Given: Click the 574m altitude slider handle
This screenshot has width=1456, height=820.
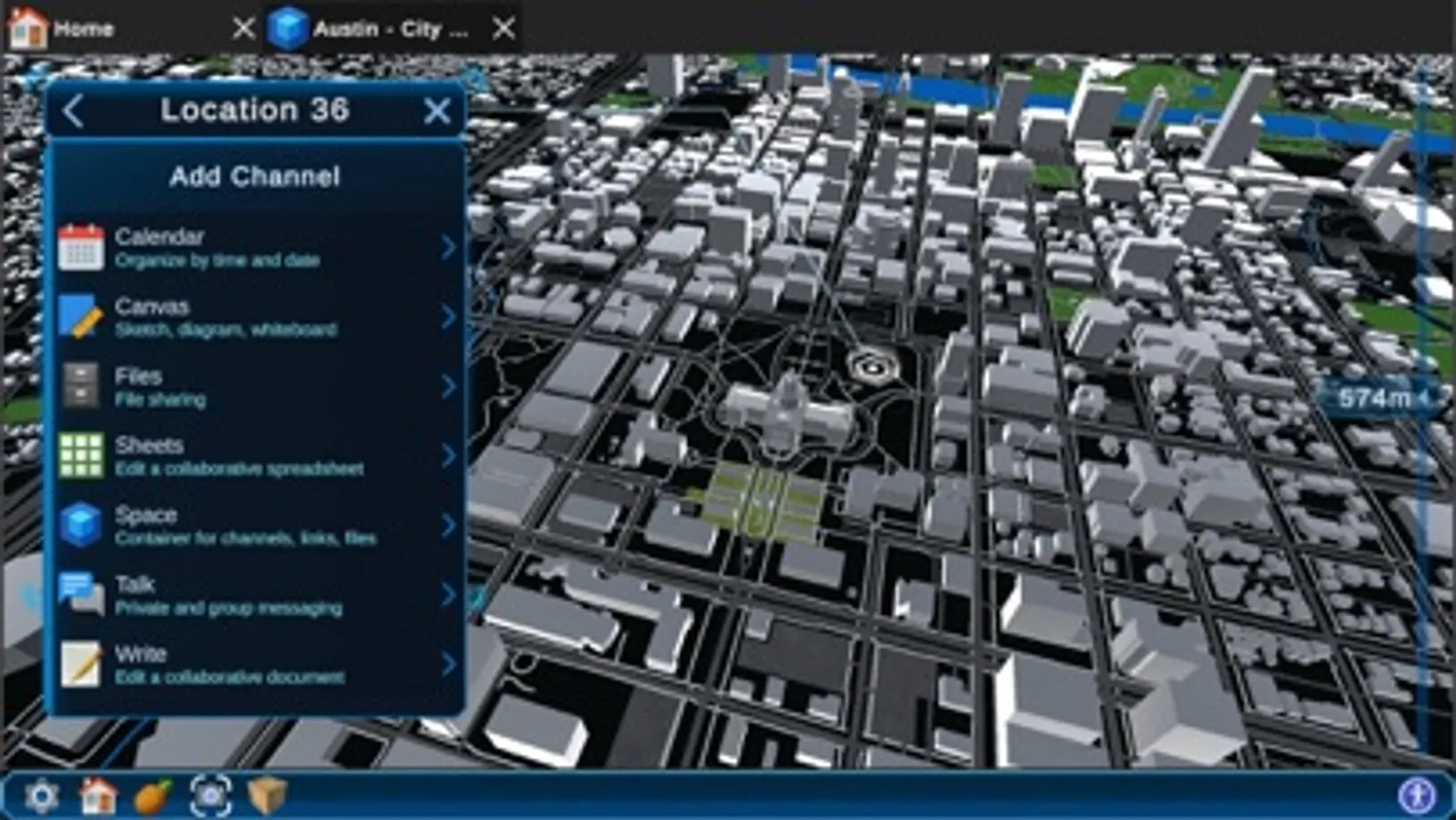Looking at the screenshot, I should click(1381, 398).
